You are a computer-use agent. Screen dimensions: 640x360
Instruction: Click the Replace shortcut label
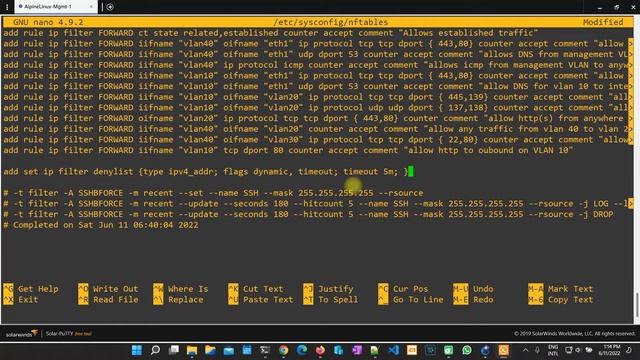click(x=186, y=300)
